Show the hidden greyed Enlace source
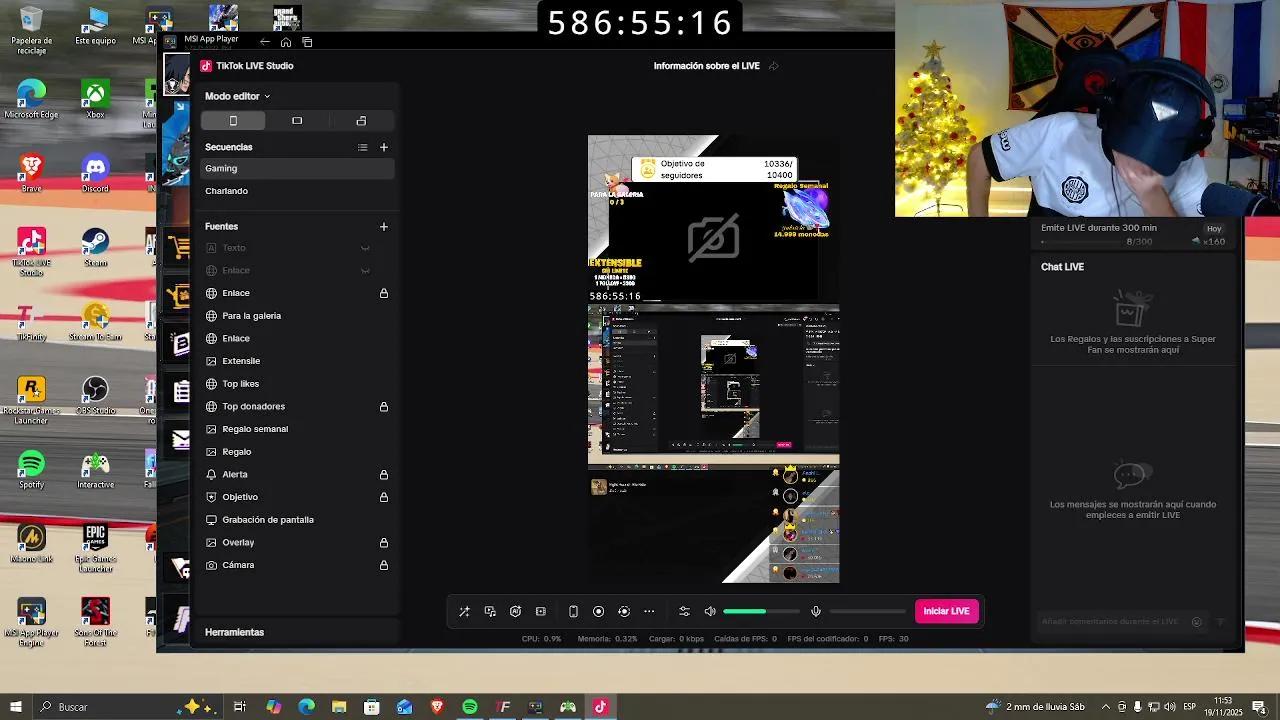 tap(365, 270)
